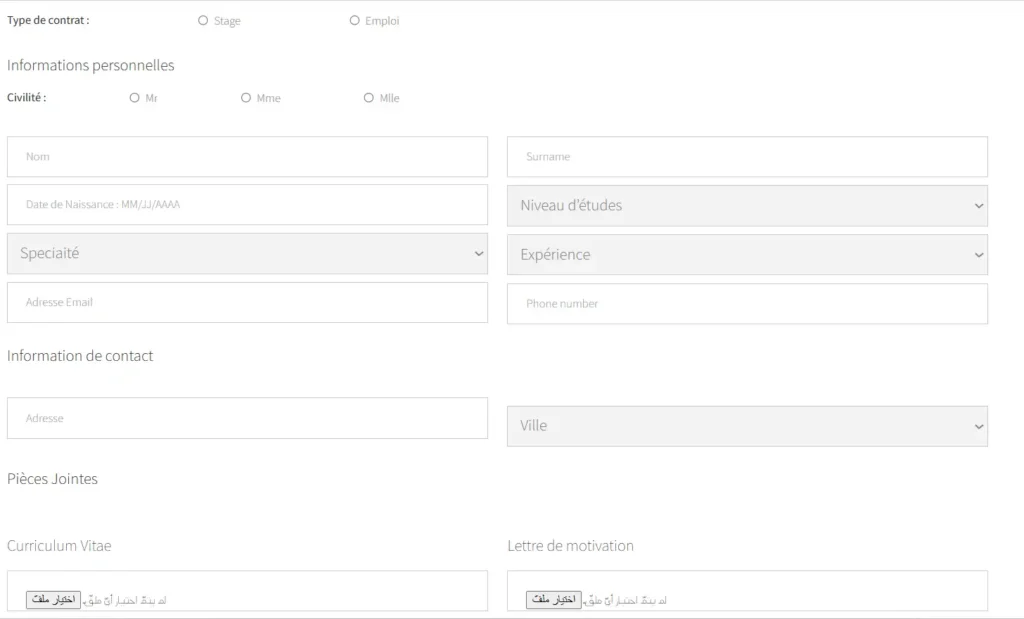Click the Adresse Email input field
The width and height of the screenshot is (1024, 619).
coord(247,303)
